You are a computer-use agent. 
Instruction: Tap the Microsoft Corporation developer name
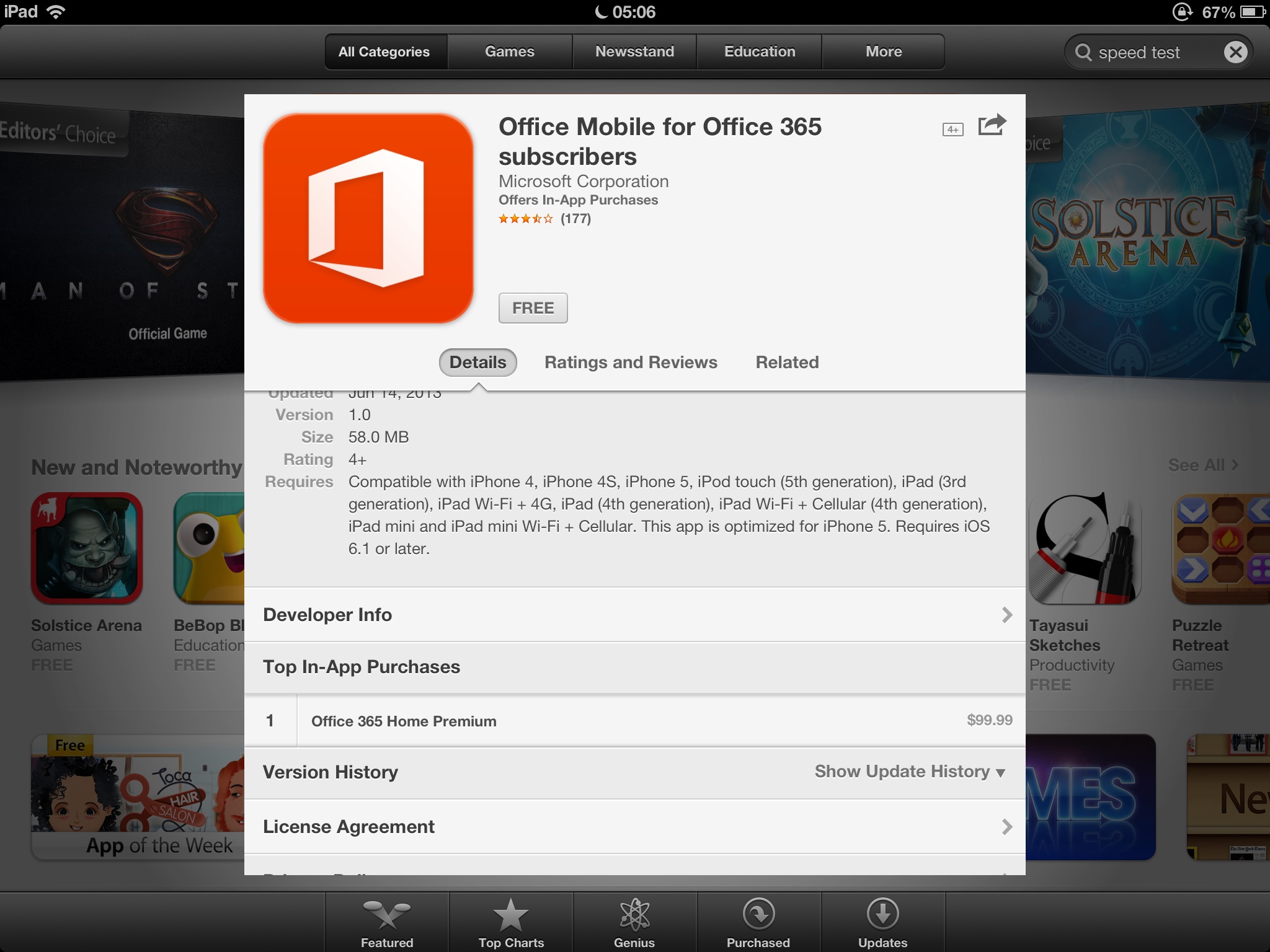coord(584,181)
